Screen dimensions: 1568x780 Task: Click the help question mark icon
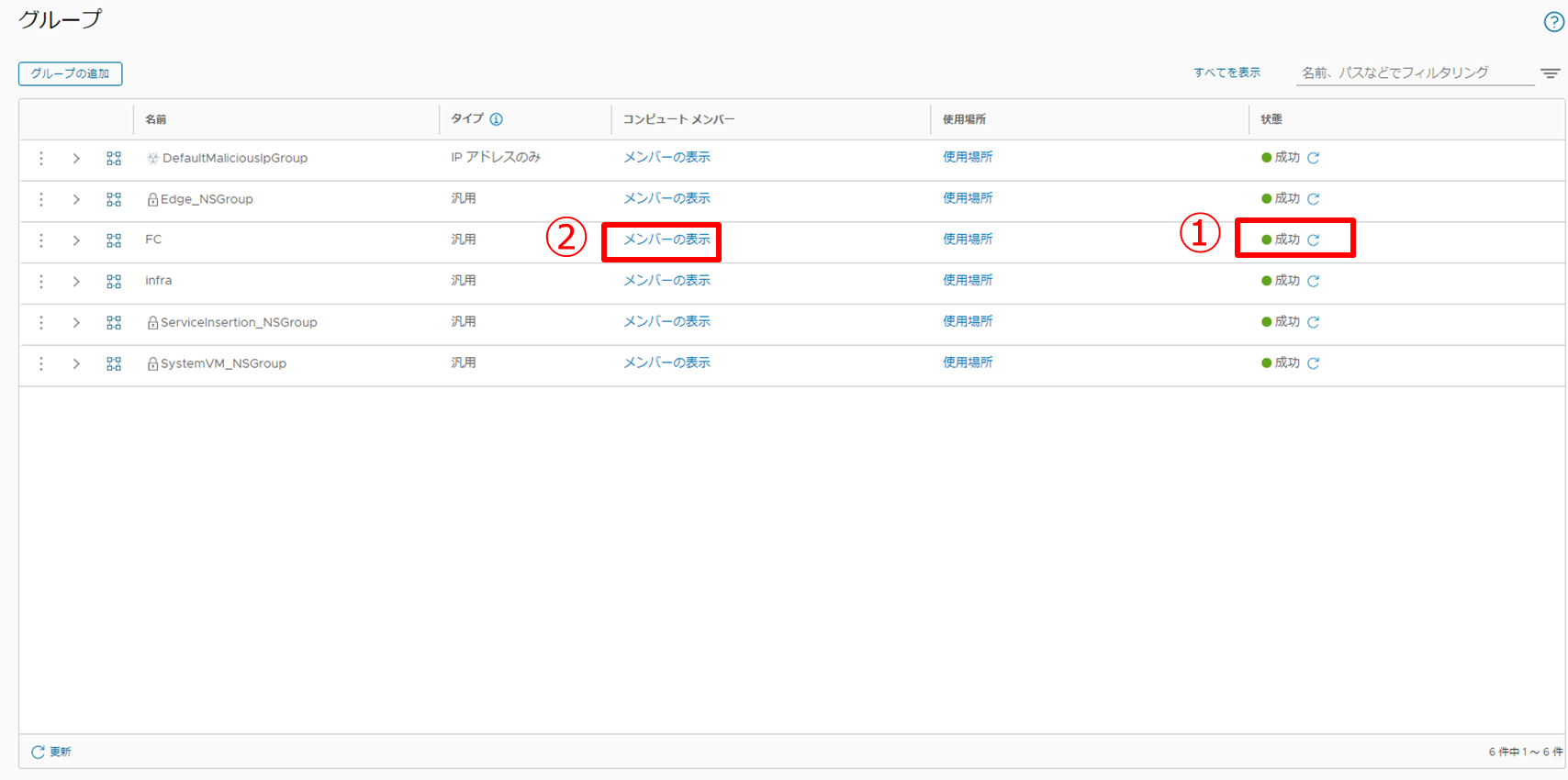coord(1553,23)
